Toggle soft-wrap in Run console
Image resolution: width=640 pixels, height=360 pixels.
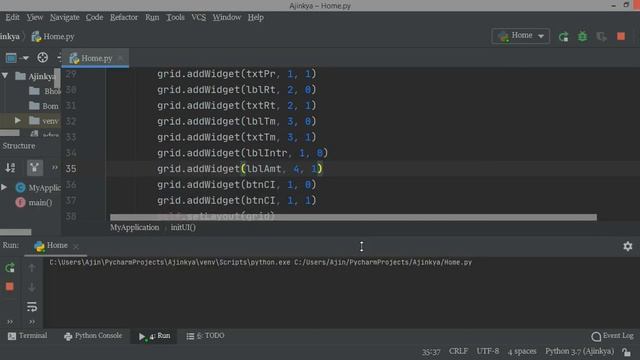tap(32, 306)
